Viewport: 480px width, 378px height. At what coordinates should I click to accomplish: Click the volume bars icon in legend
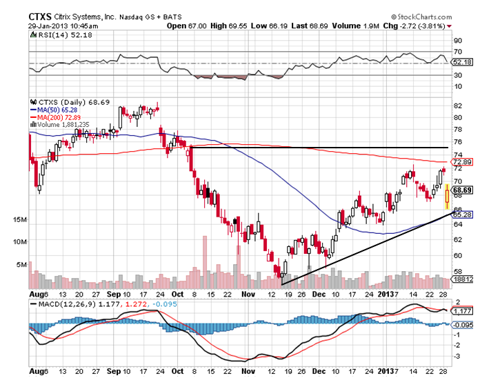click(x=33, y=125)
